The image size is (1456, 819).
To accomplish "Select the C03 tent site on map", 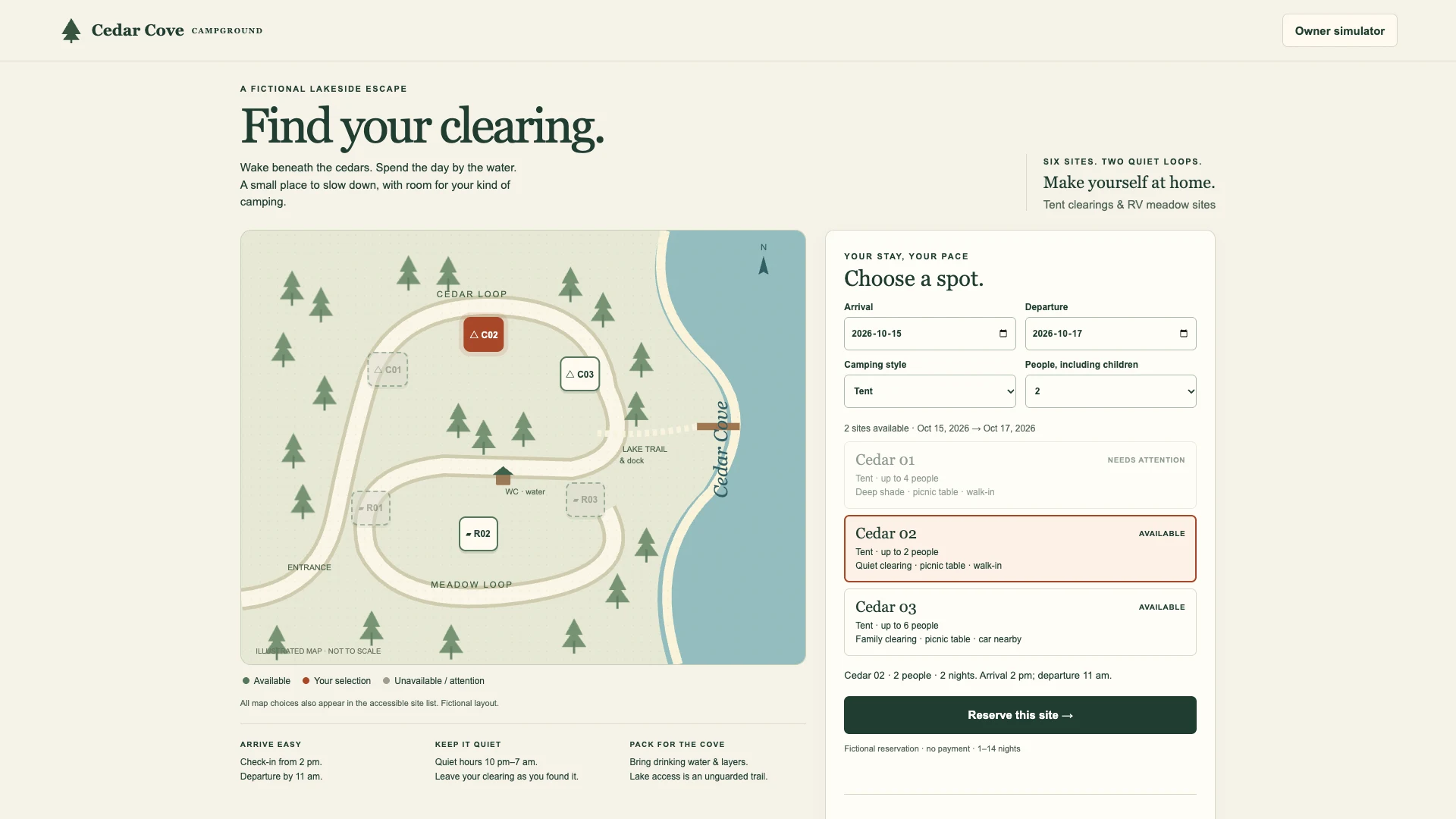I will (580, 374).
